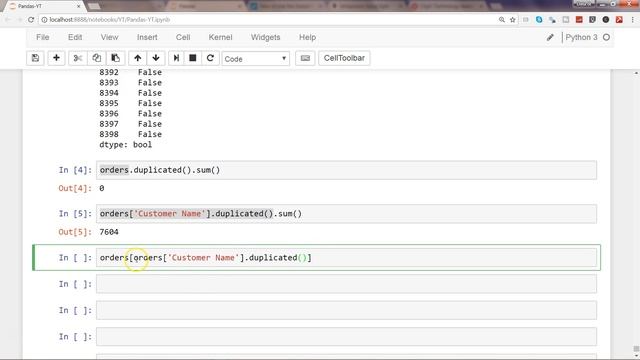Click the CellToolbar button
The width and height of the screenshot is (640, 360).
pyautogui.click(x=344, y=58)
